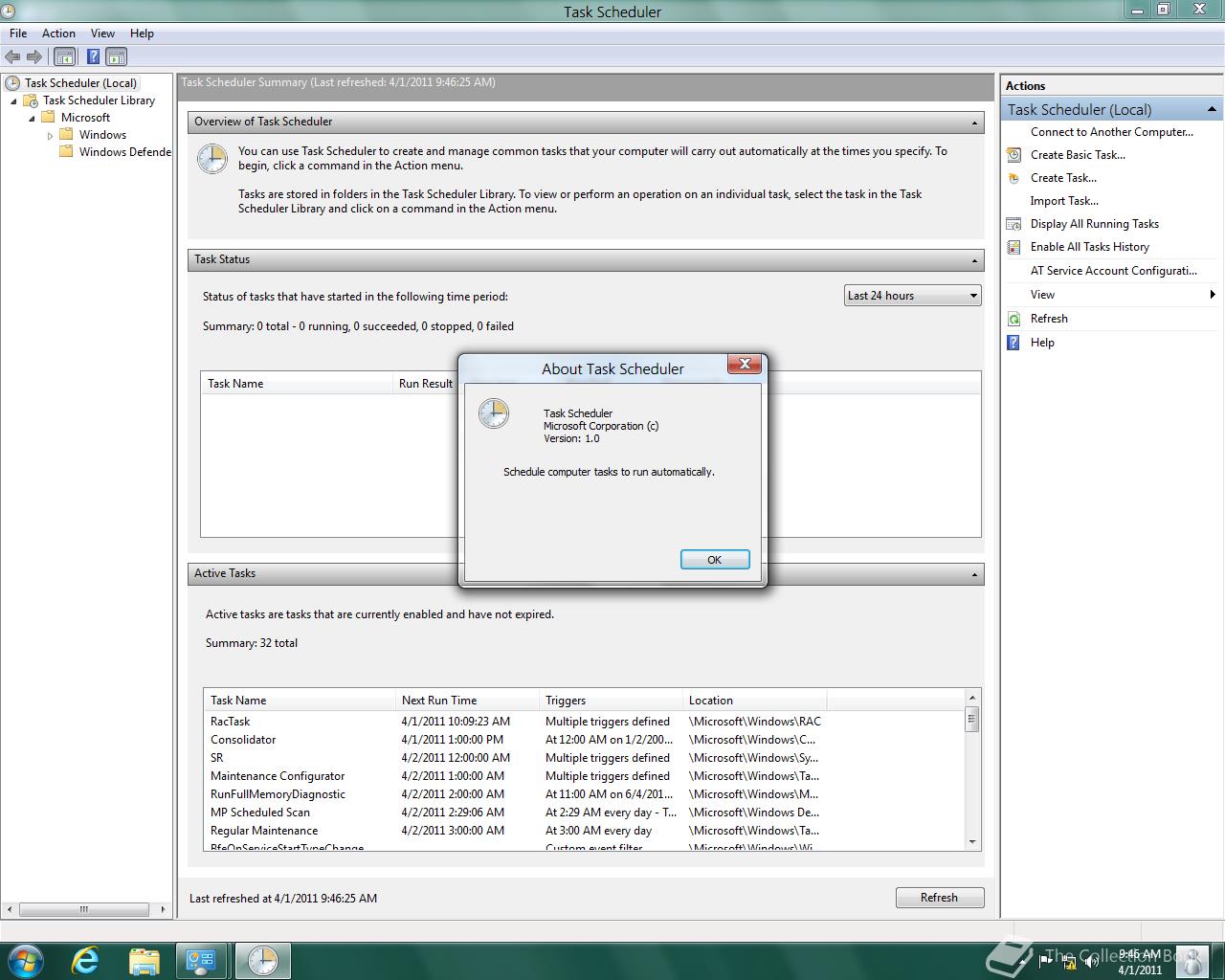The width and height of the screenshot is (1225, 980).
Task: Select the Windows folder in the tree
Action: [x=102, y=135]
